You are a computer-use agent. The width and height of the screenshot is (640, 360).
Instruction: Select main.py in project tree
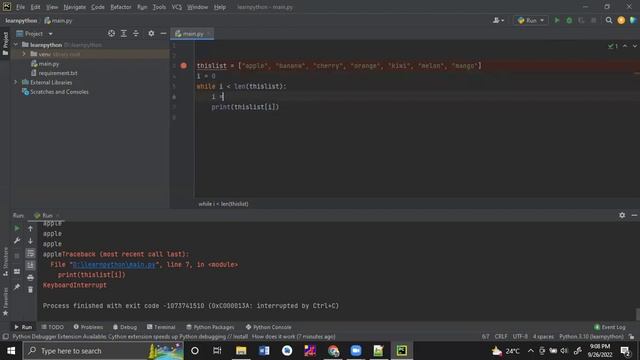tap(49, 64)
